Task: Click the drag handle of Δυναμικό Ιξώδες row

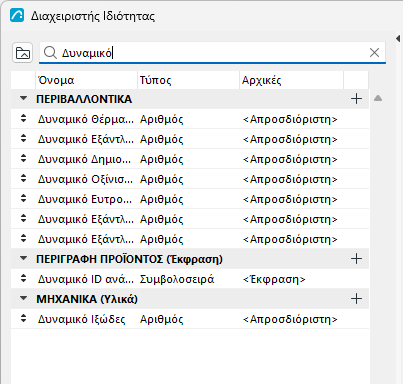Action: [23, 318]
